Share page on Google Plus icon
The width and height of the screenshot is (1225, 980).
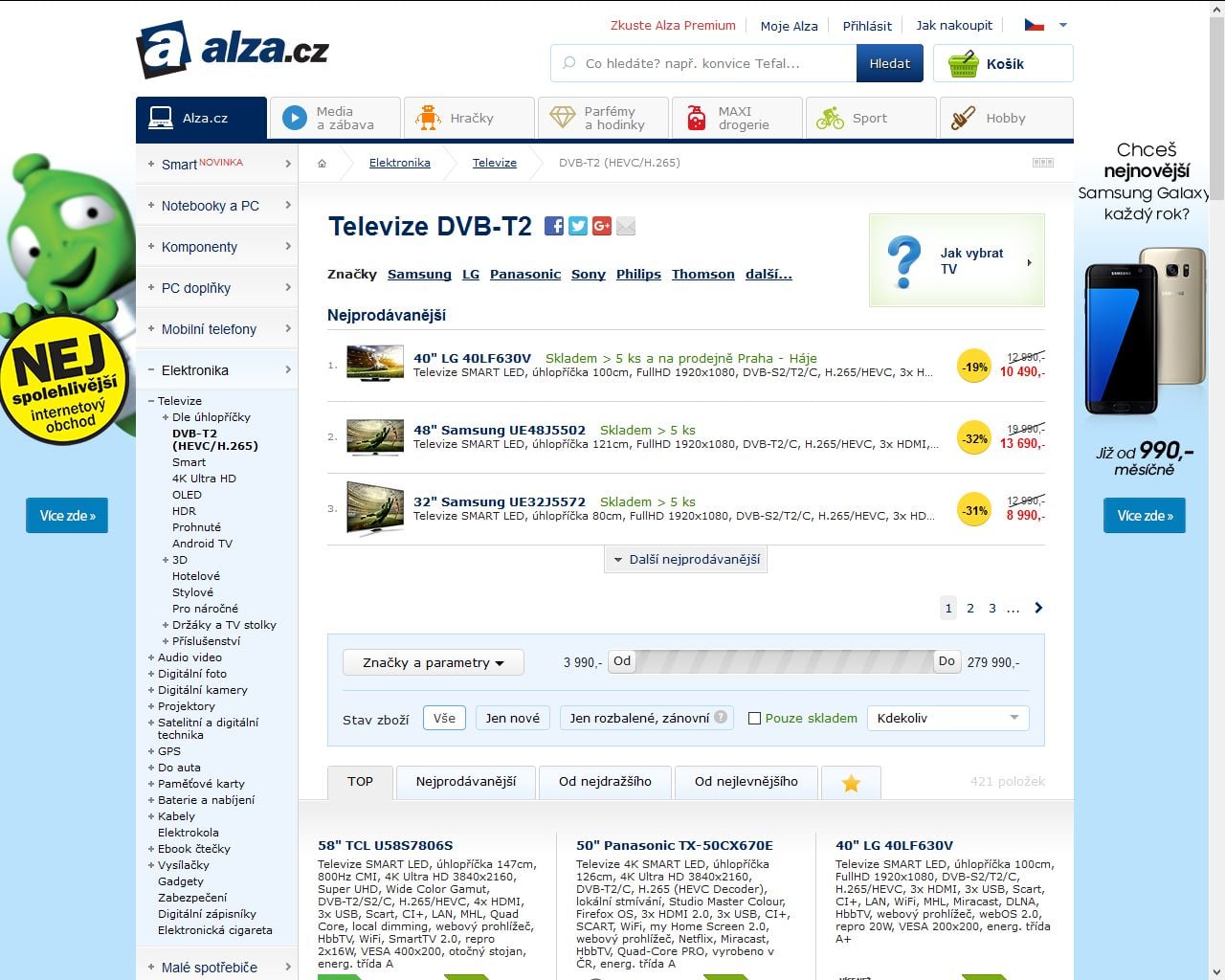pyautogui.click(x=602, y=226)
